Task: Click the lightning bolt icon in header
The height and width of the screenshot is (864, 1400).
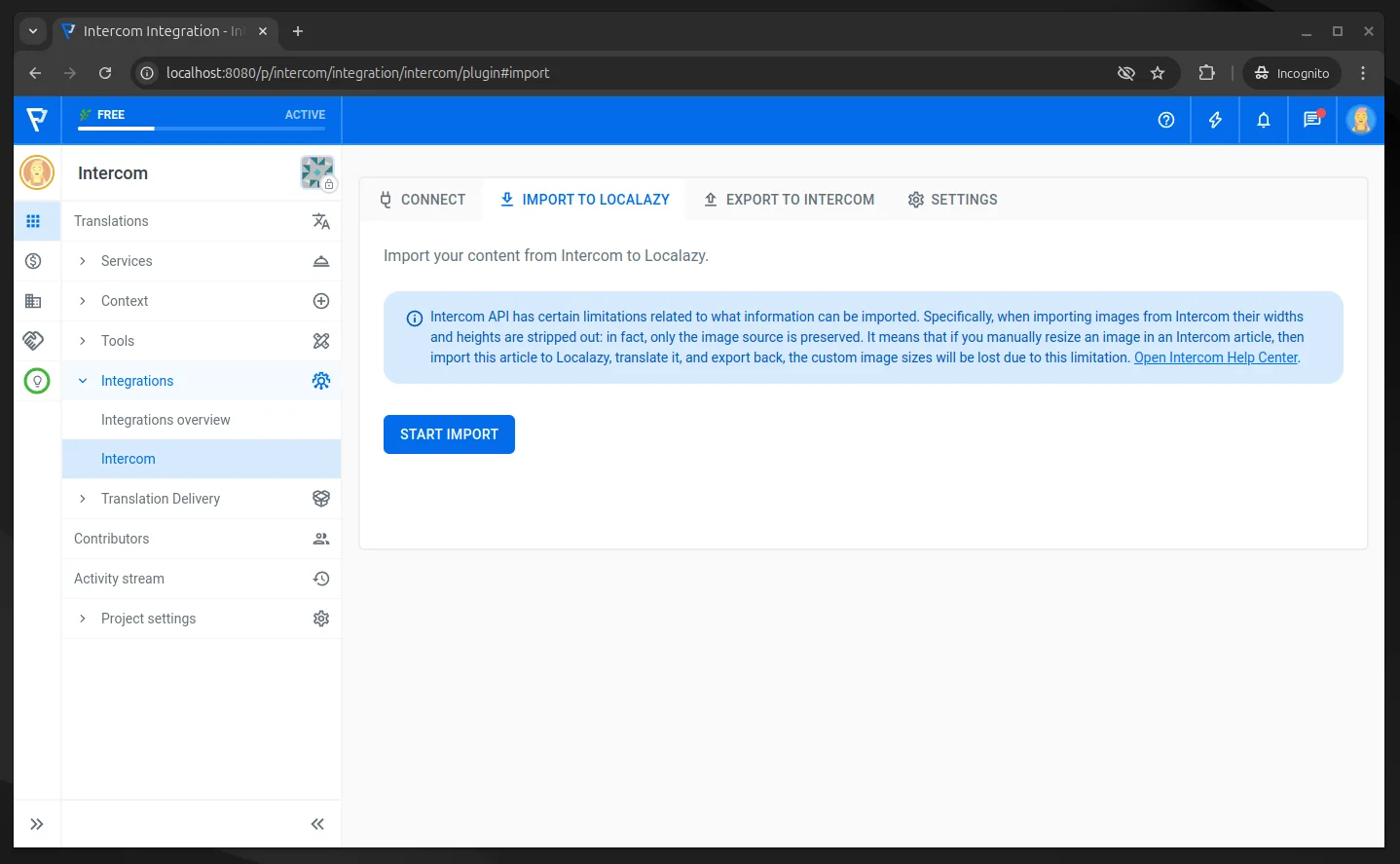Action: pos(1214,120)
